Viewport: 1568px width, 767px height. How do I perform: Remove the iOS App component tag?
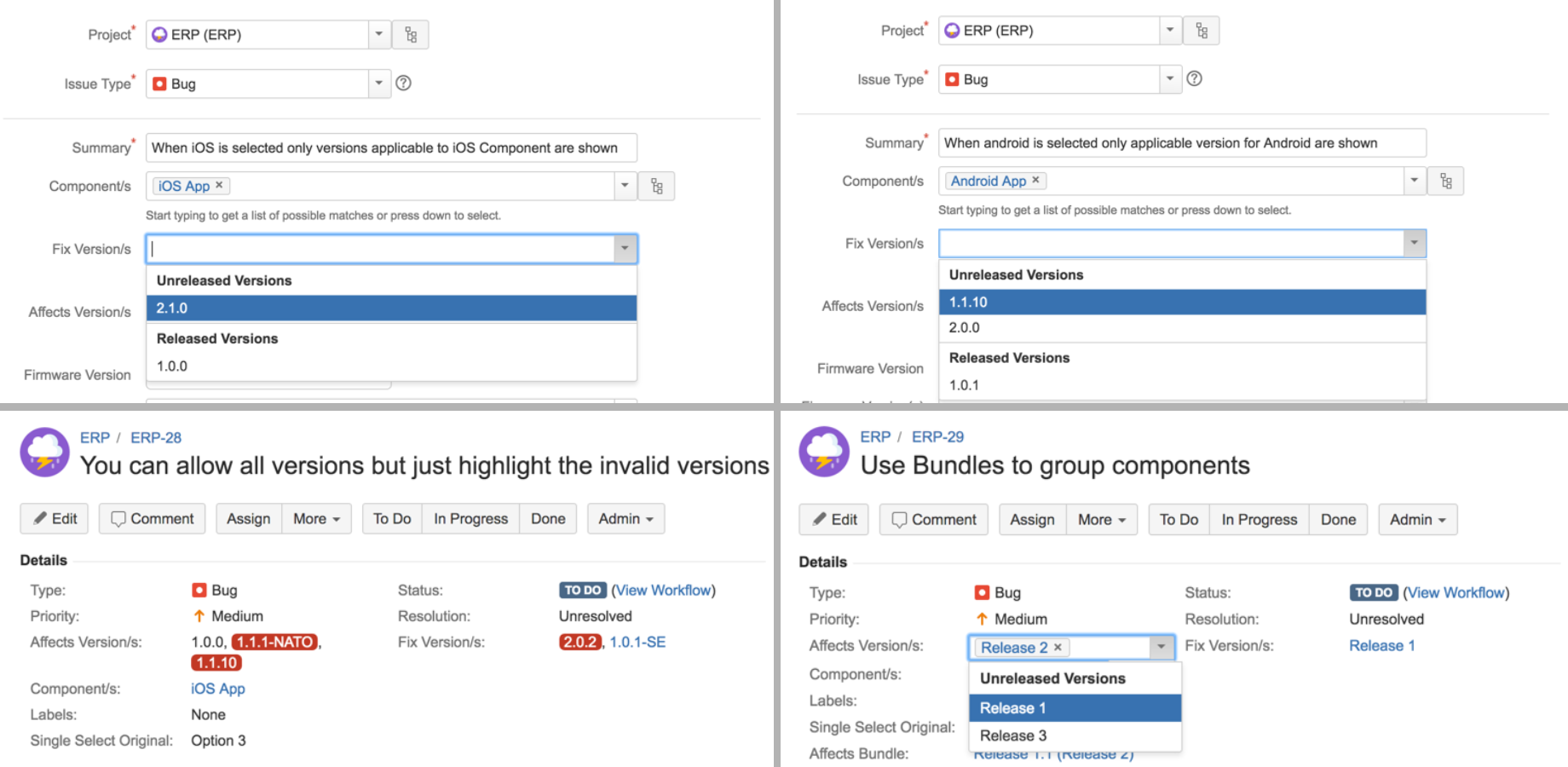(x=219, y=185)
